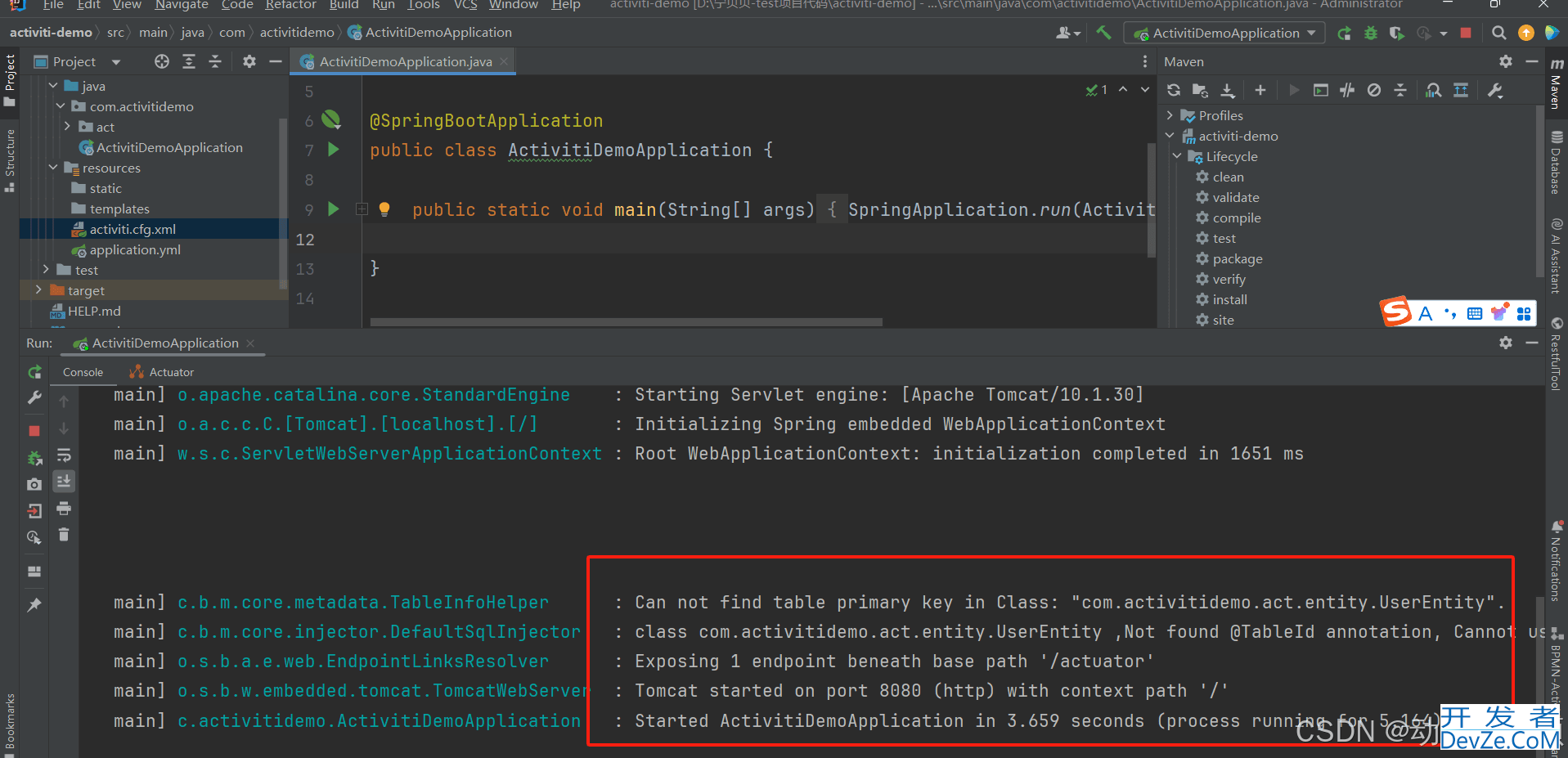
Task: Run class from line 7 gutter arrow
Action: pyautogui.click(x=333, y=149)
